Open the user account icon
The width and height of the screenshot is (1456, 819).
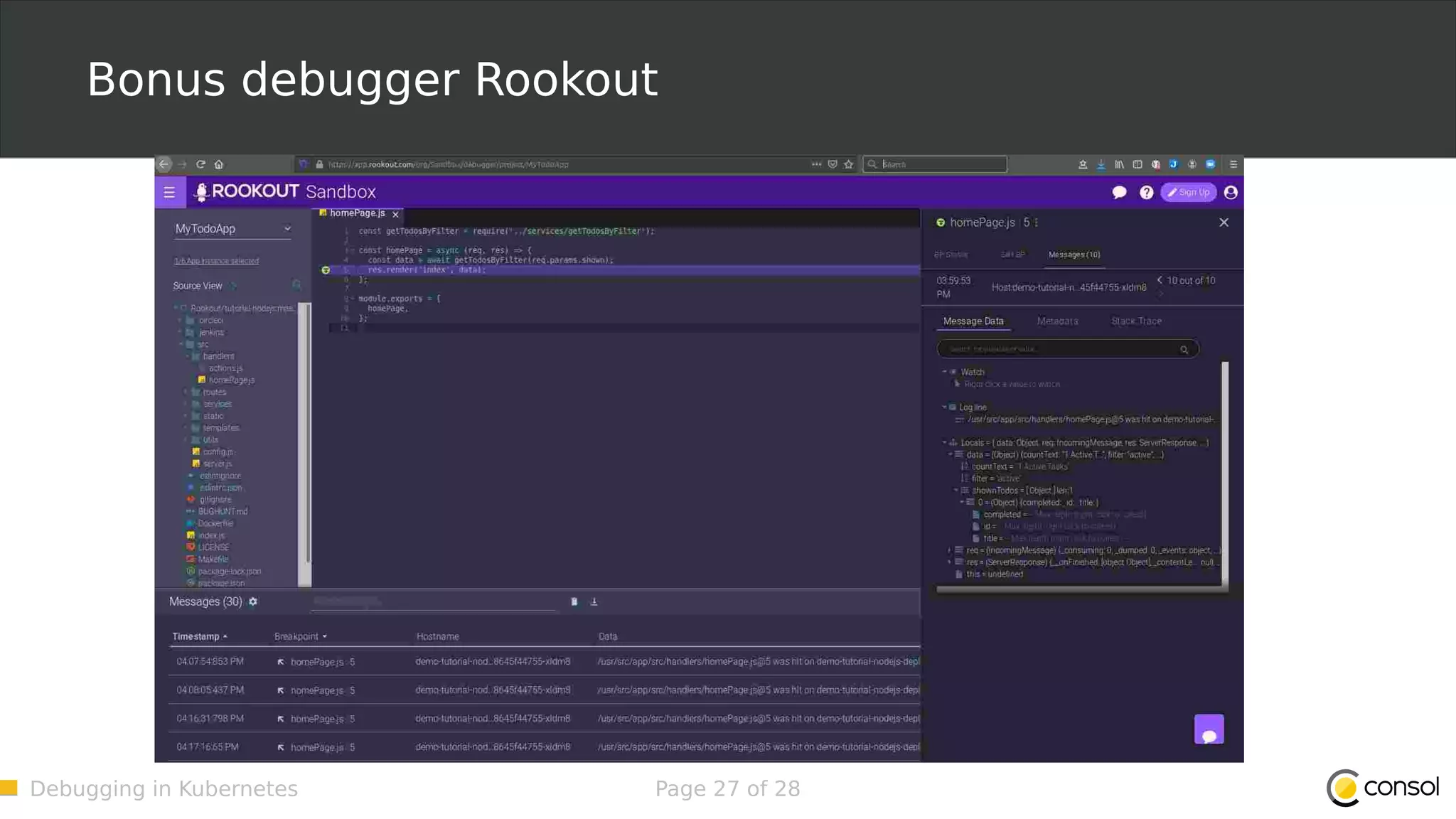[x=1231, y=193]
